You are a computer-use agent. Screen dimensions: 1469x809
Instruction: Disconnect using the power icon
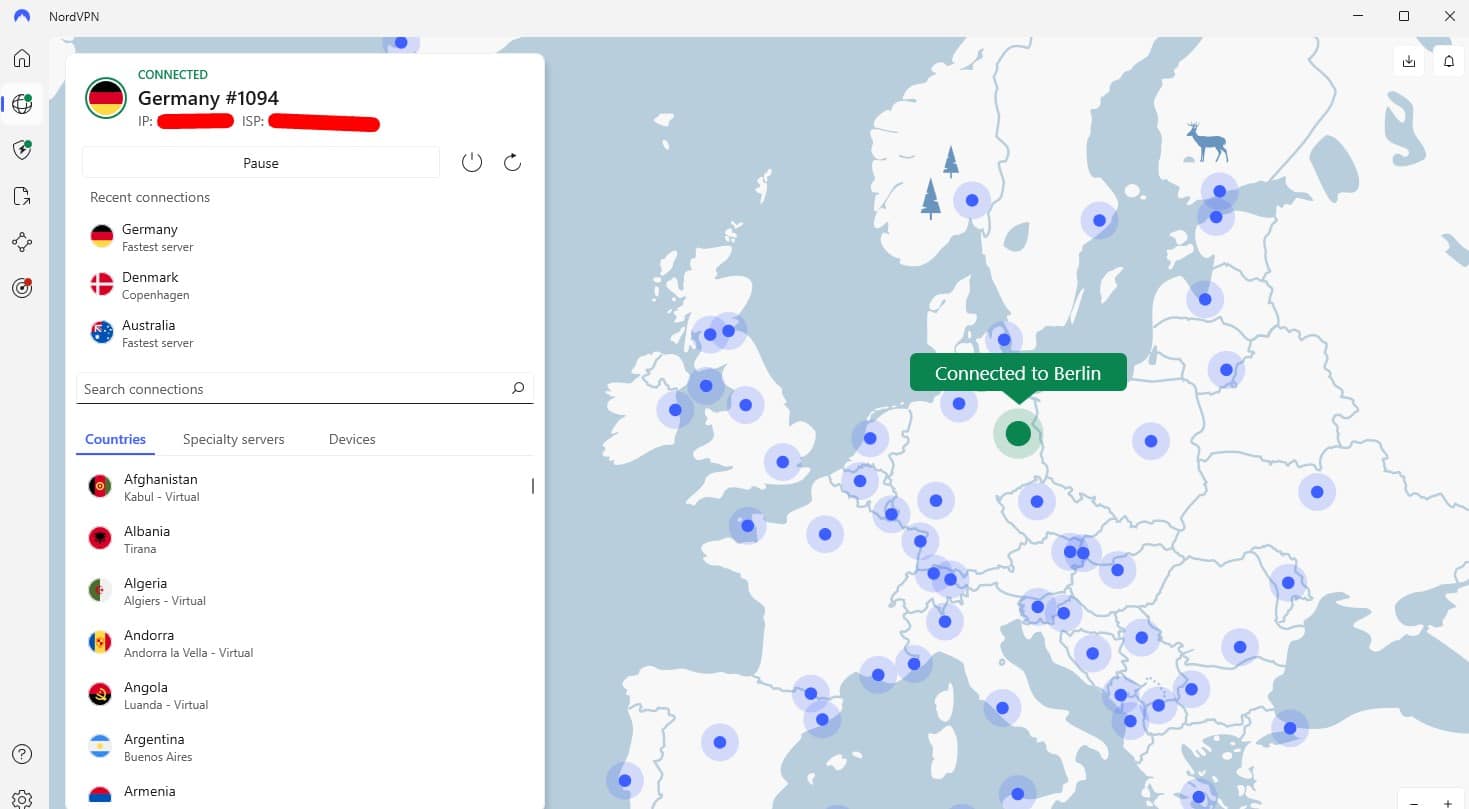(x=472, y=162)
